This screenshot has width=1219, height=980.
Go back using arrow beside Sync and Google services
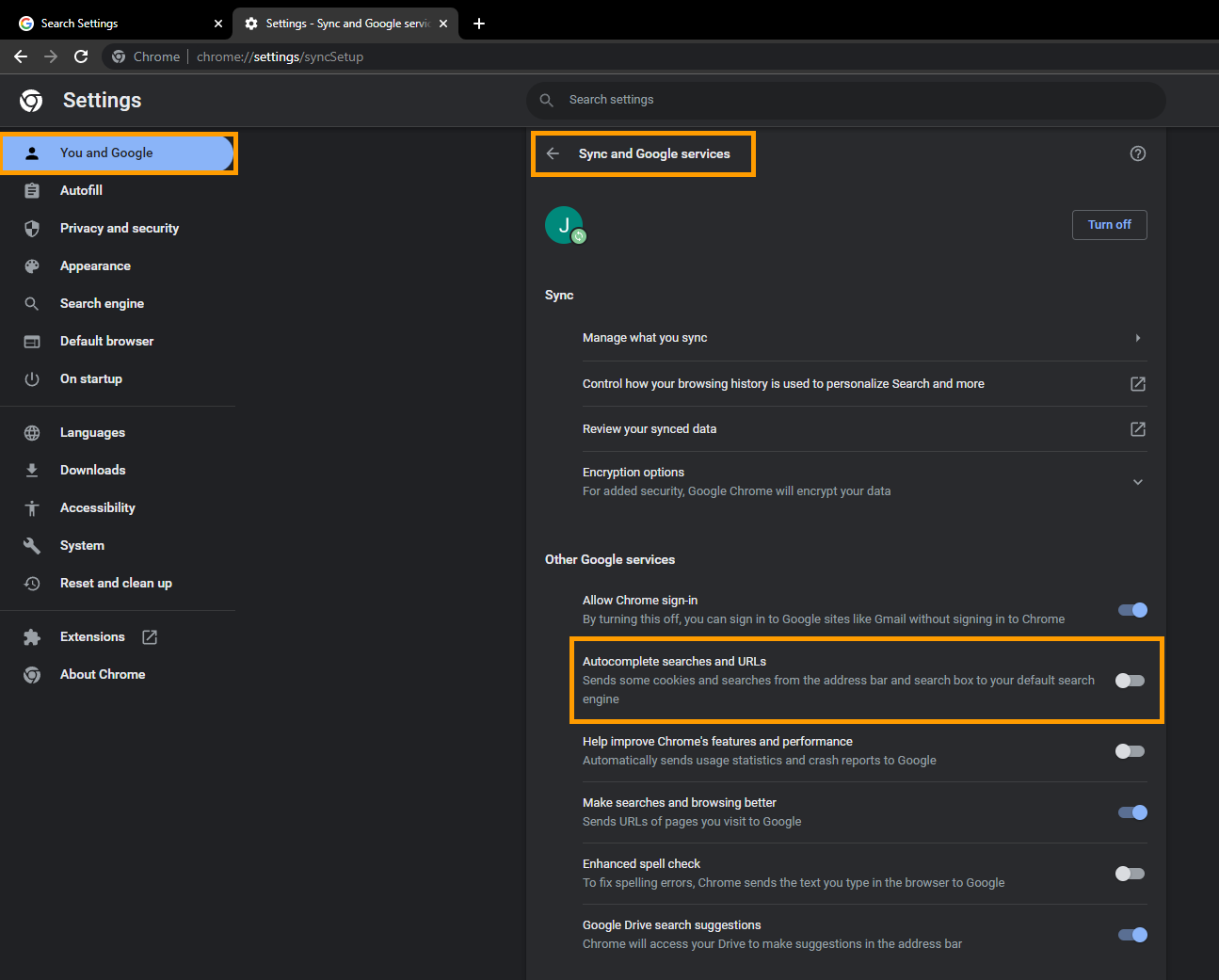(x=553, y=153)
